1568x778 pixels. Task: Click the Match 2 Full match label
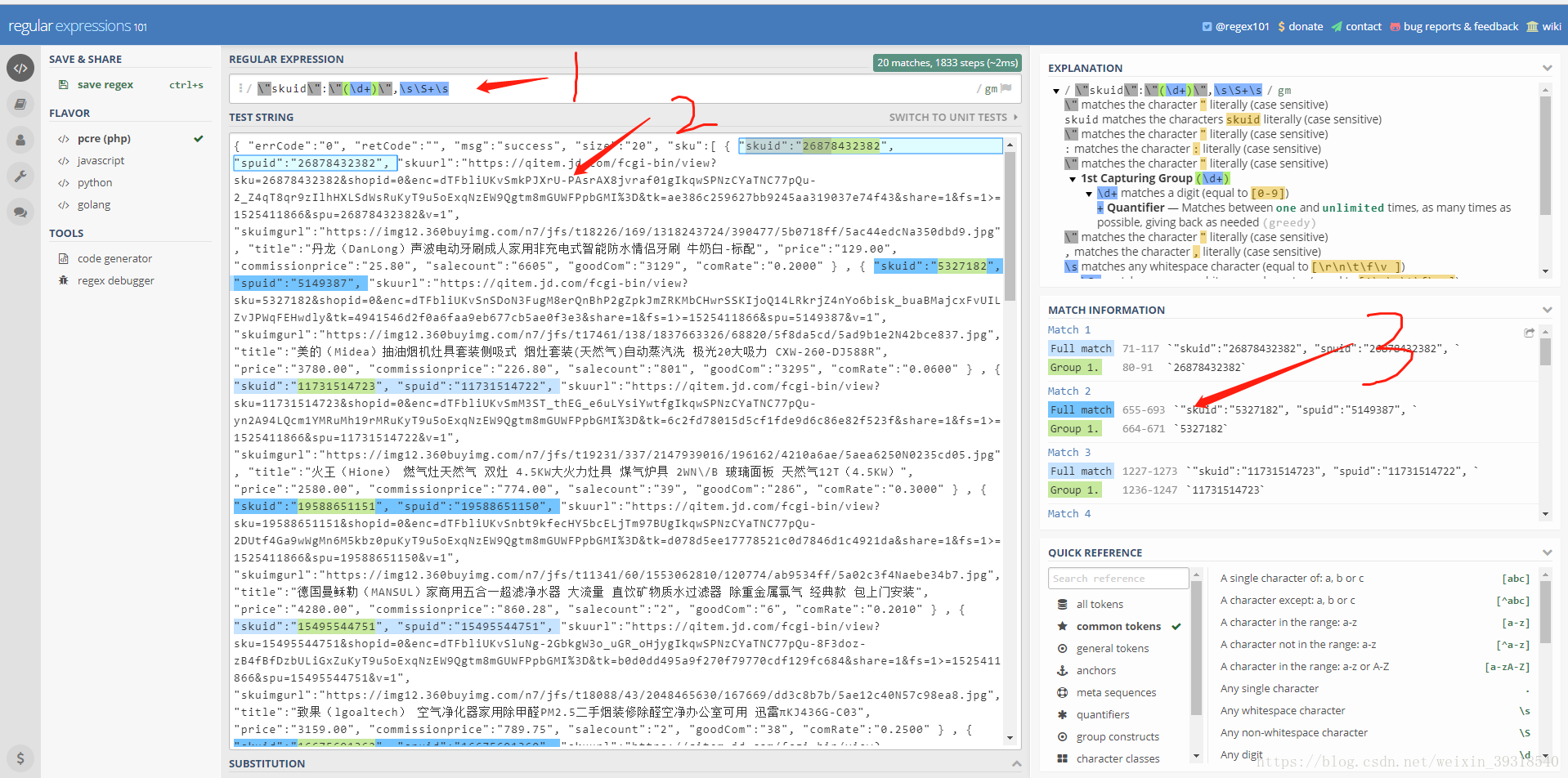1081,409
